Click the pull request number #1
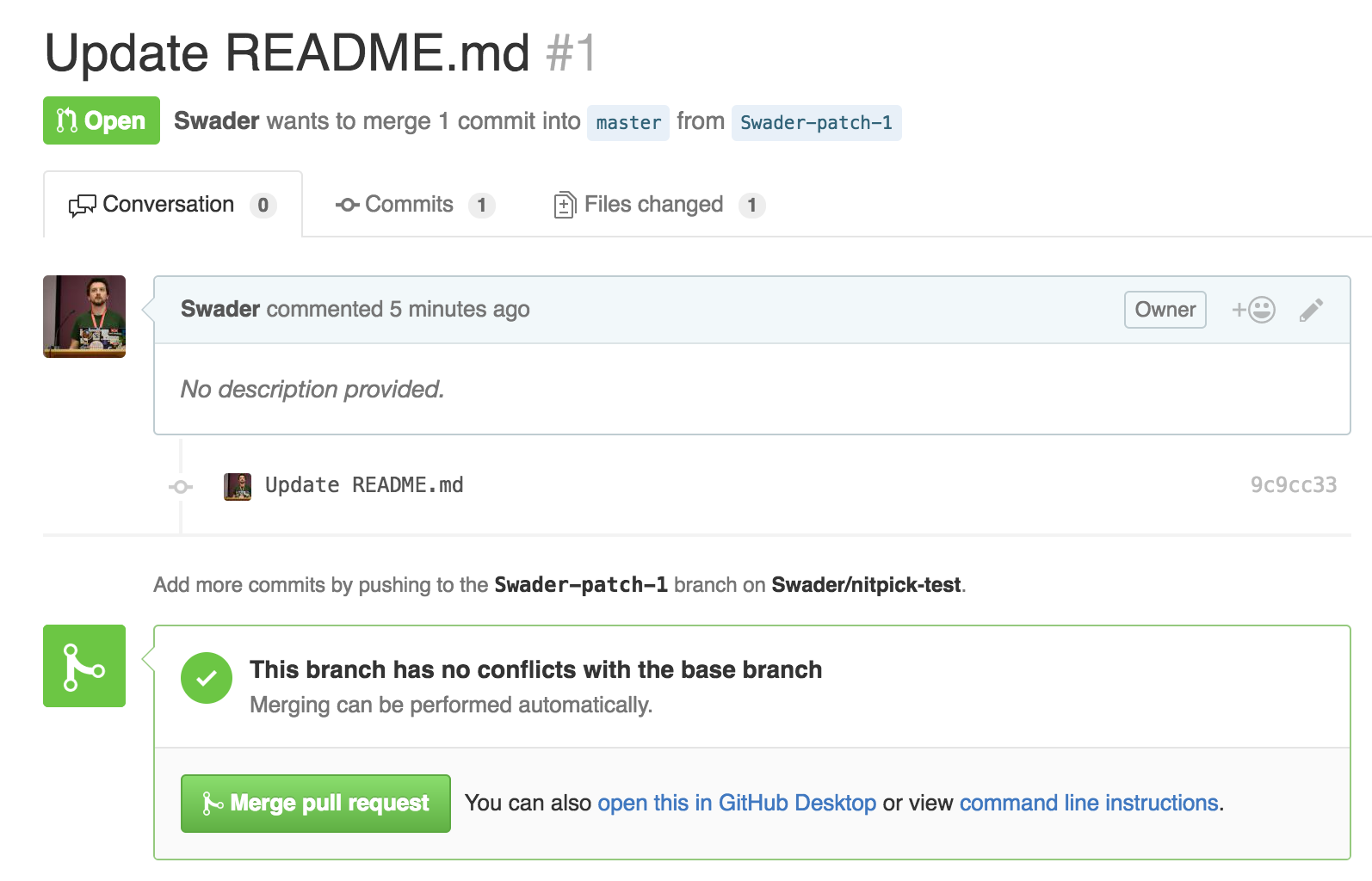 (572, 53)
